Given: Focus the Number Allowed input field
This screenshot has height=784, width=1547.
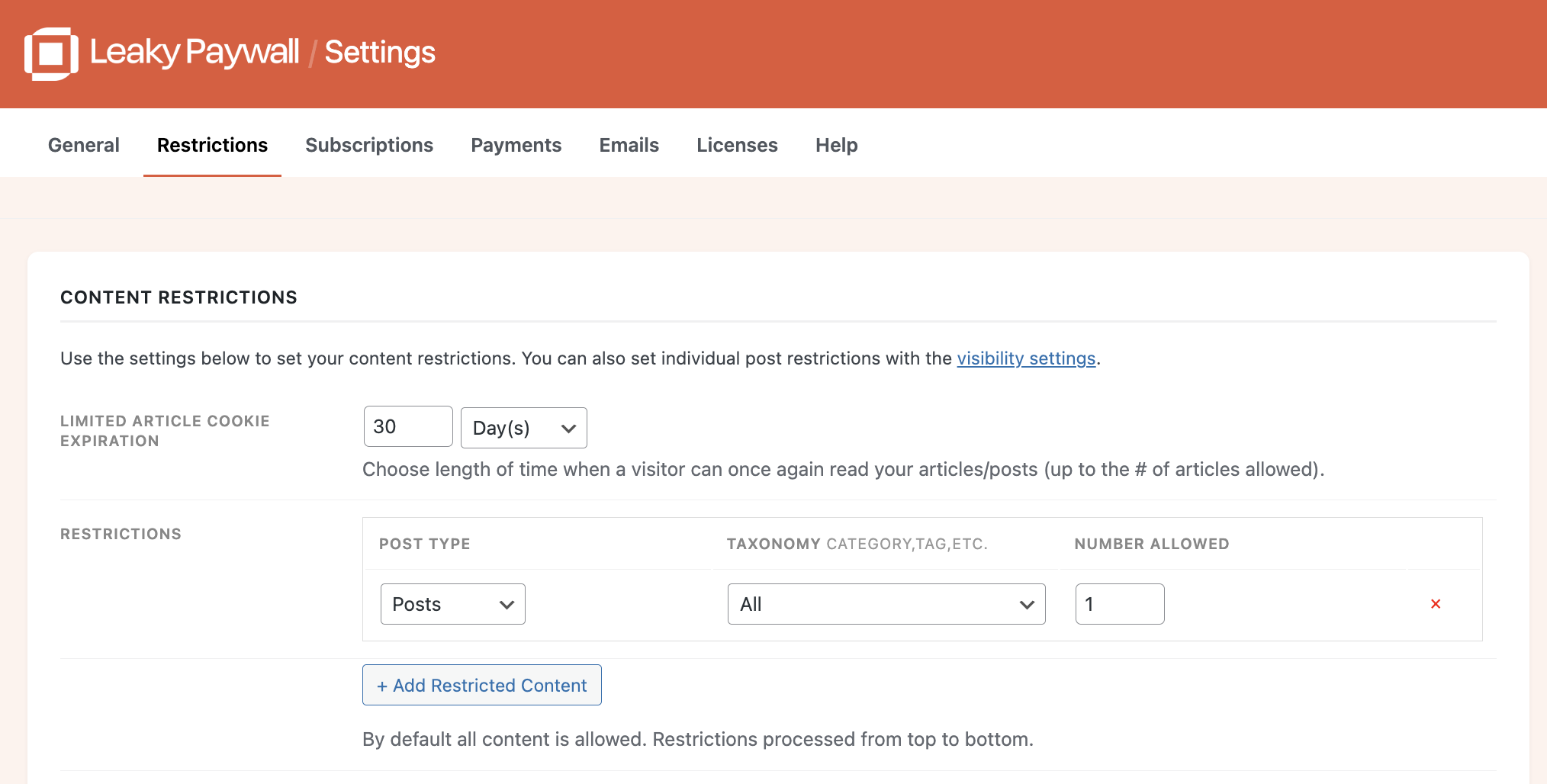Looking at the screenshot, I should 1119,604.
